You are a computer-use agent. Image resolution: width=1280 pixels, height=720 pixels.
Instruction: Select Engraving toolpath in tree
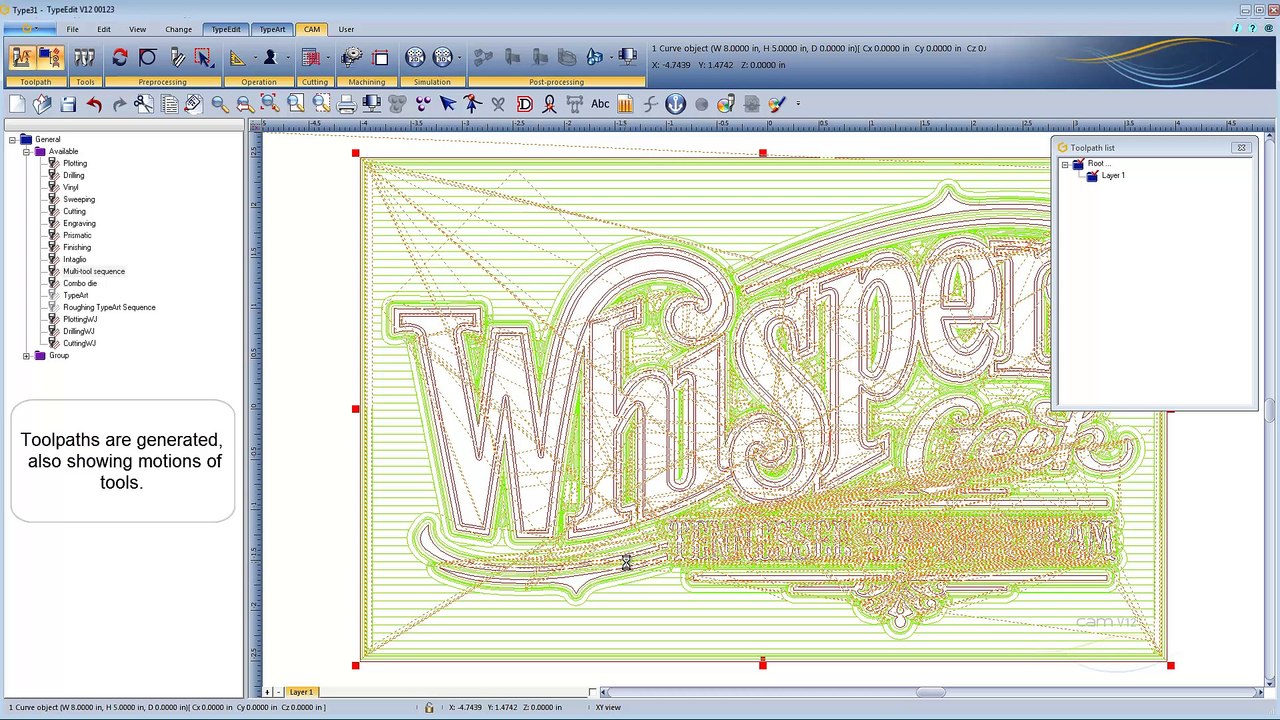point(79,224)
